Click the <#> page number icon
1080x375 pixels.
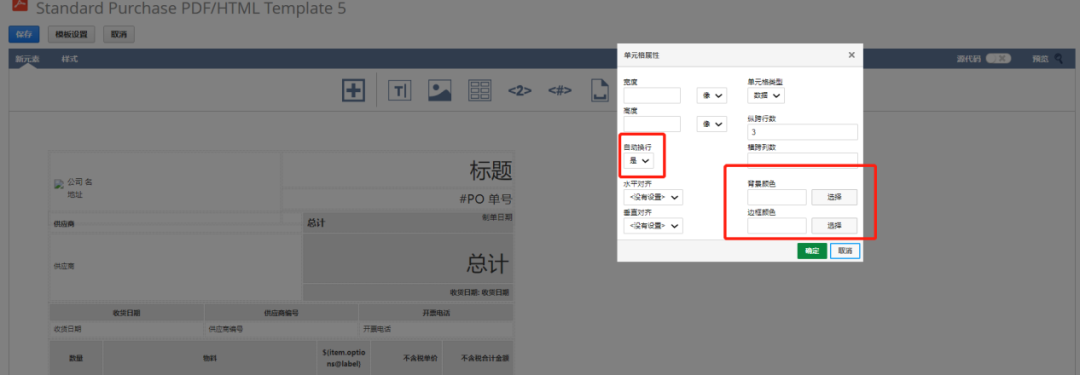[x=559, y=90]
